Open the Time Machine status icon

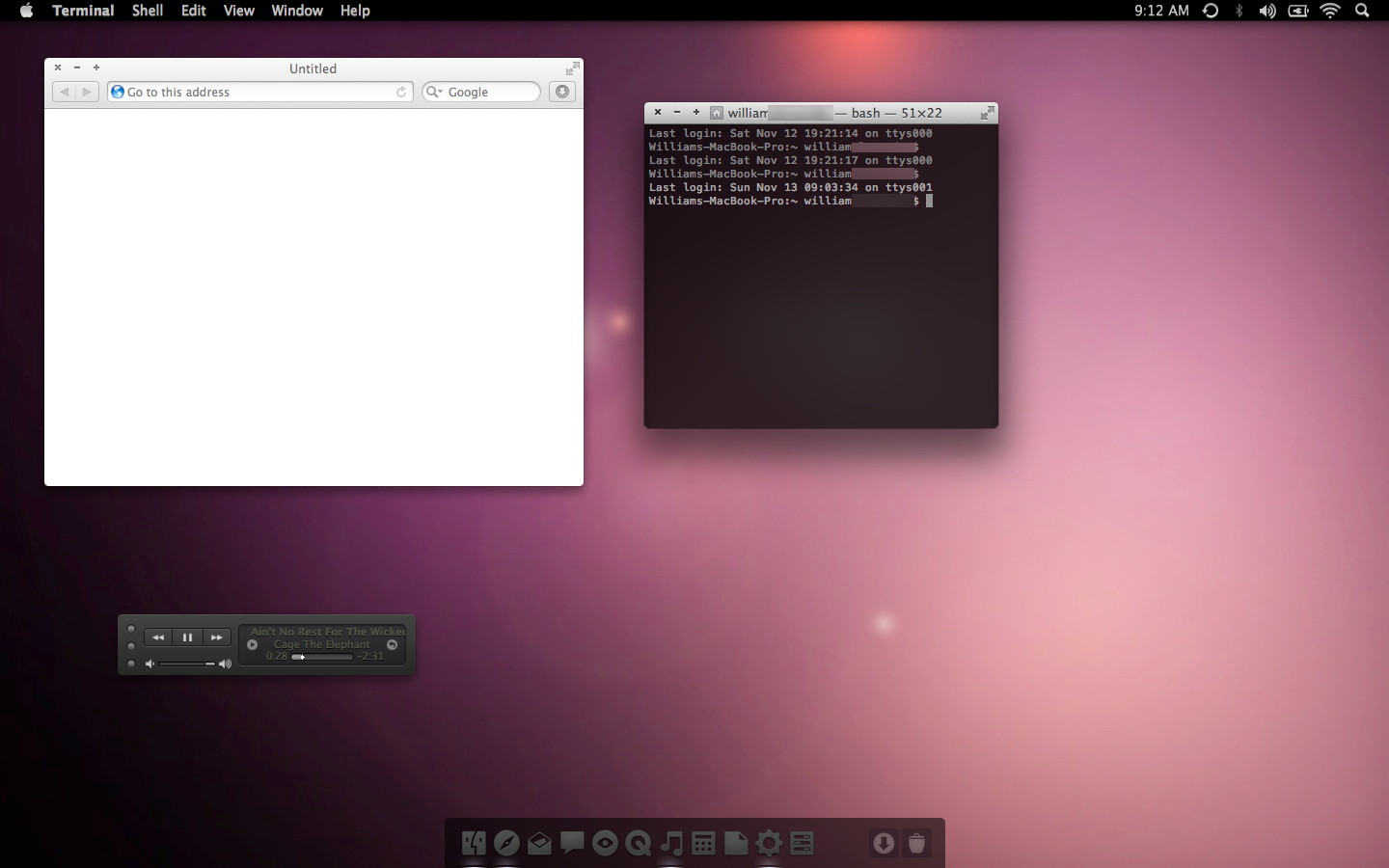pos(1211,11)
